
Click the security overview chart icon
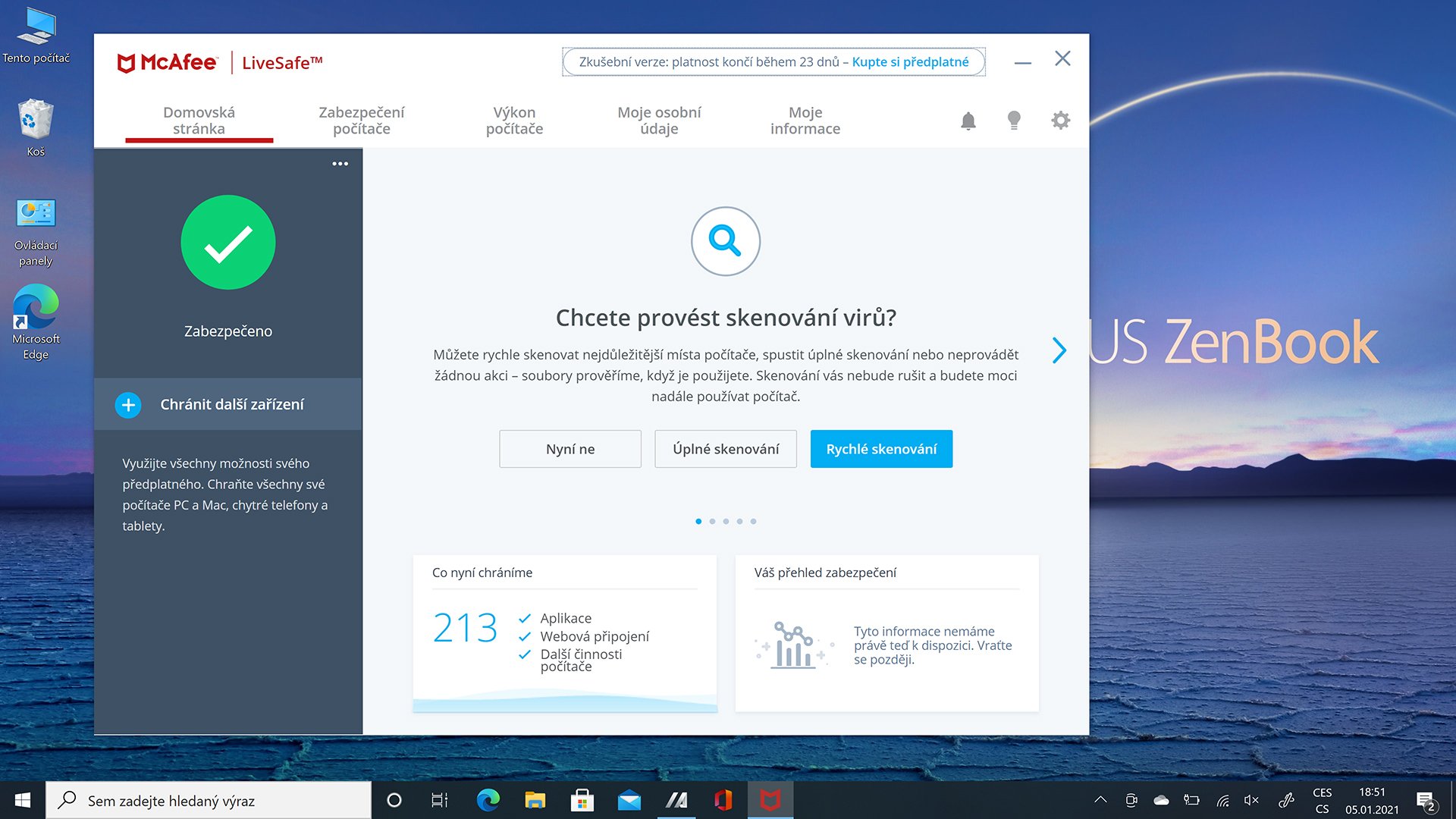pos(794,645)
